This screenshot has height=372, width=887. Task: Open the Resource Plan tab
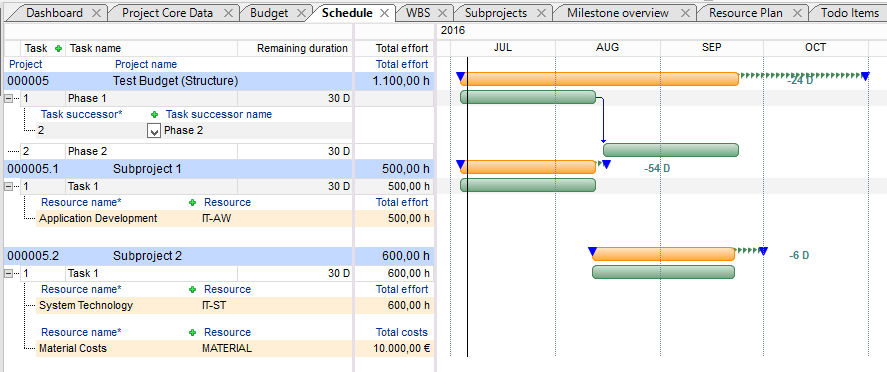point(747,13)
